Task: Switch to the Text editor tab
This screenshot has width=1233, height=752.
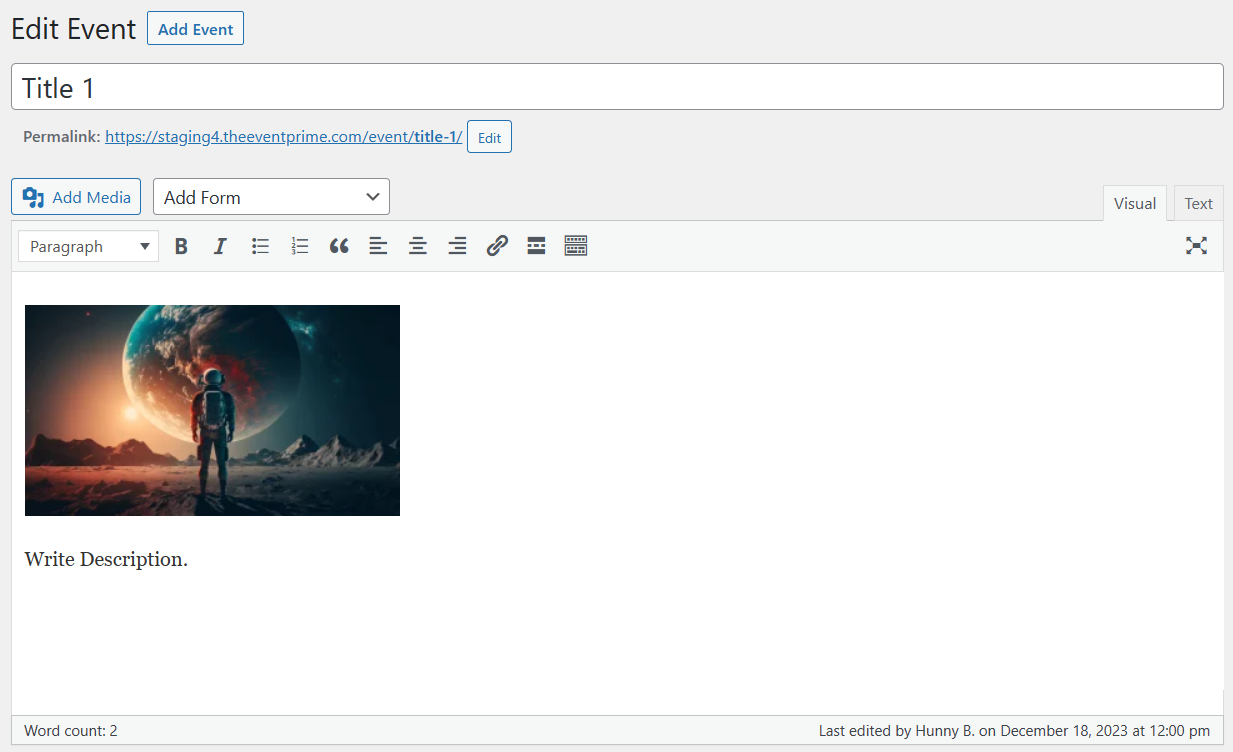Action: 1198,204
